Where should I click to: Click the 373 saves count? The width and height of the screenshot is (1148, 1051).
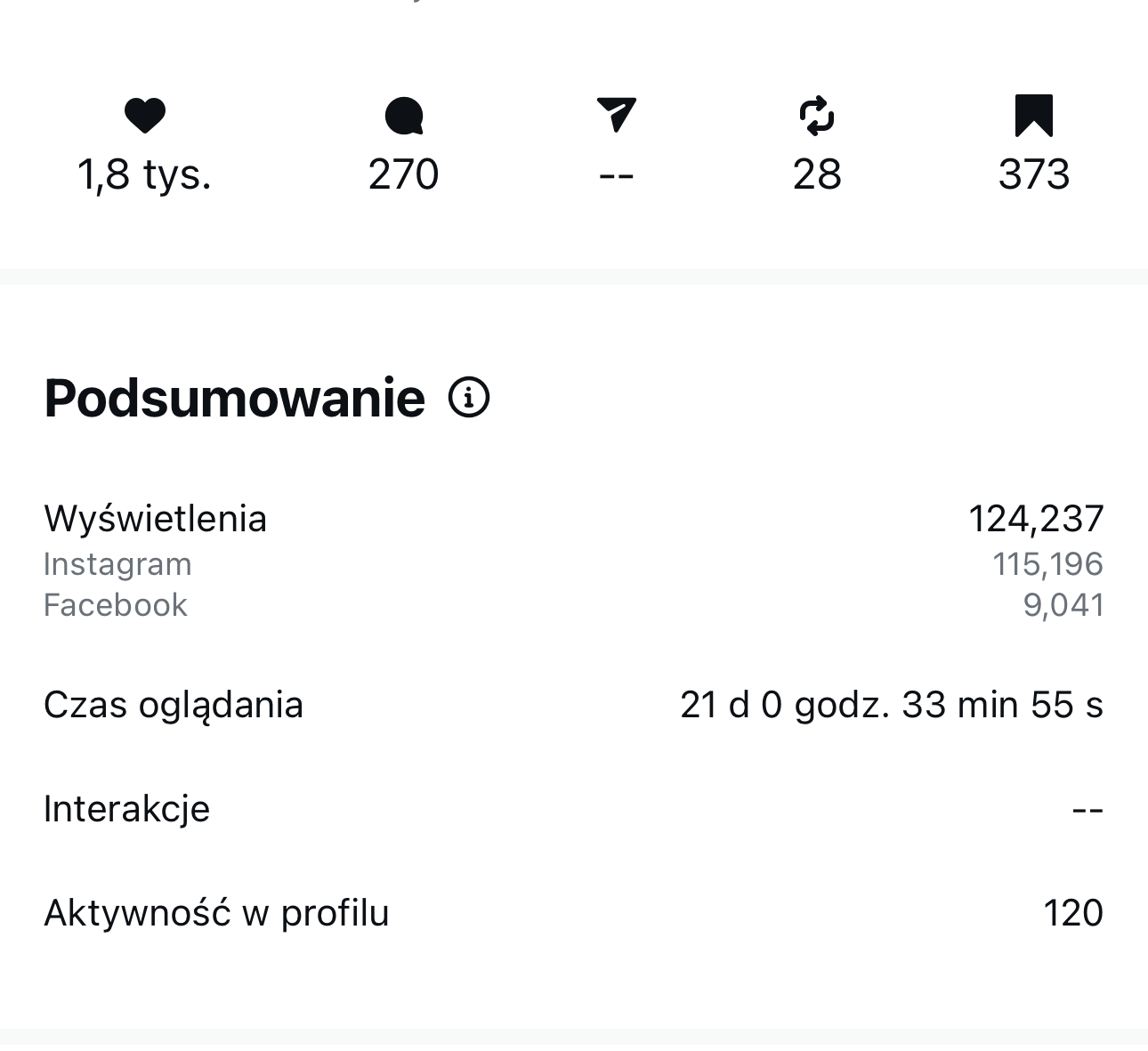tap(1033, 174)
